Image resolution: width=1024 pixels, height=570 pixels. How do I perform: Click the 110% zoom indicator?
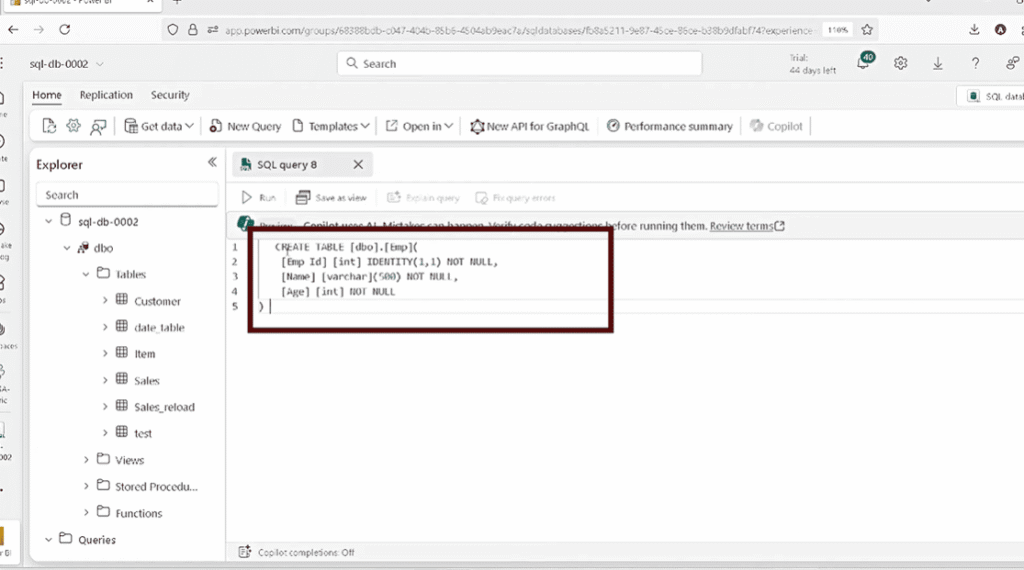[x=838, y=30]
